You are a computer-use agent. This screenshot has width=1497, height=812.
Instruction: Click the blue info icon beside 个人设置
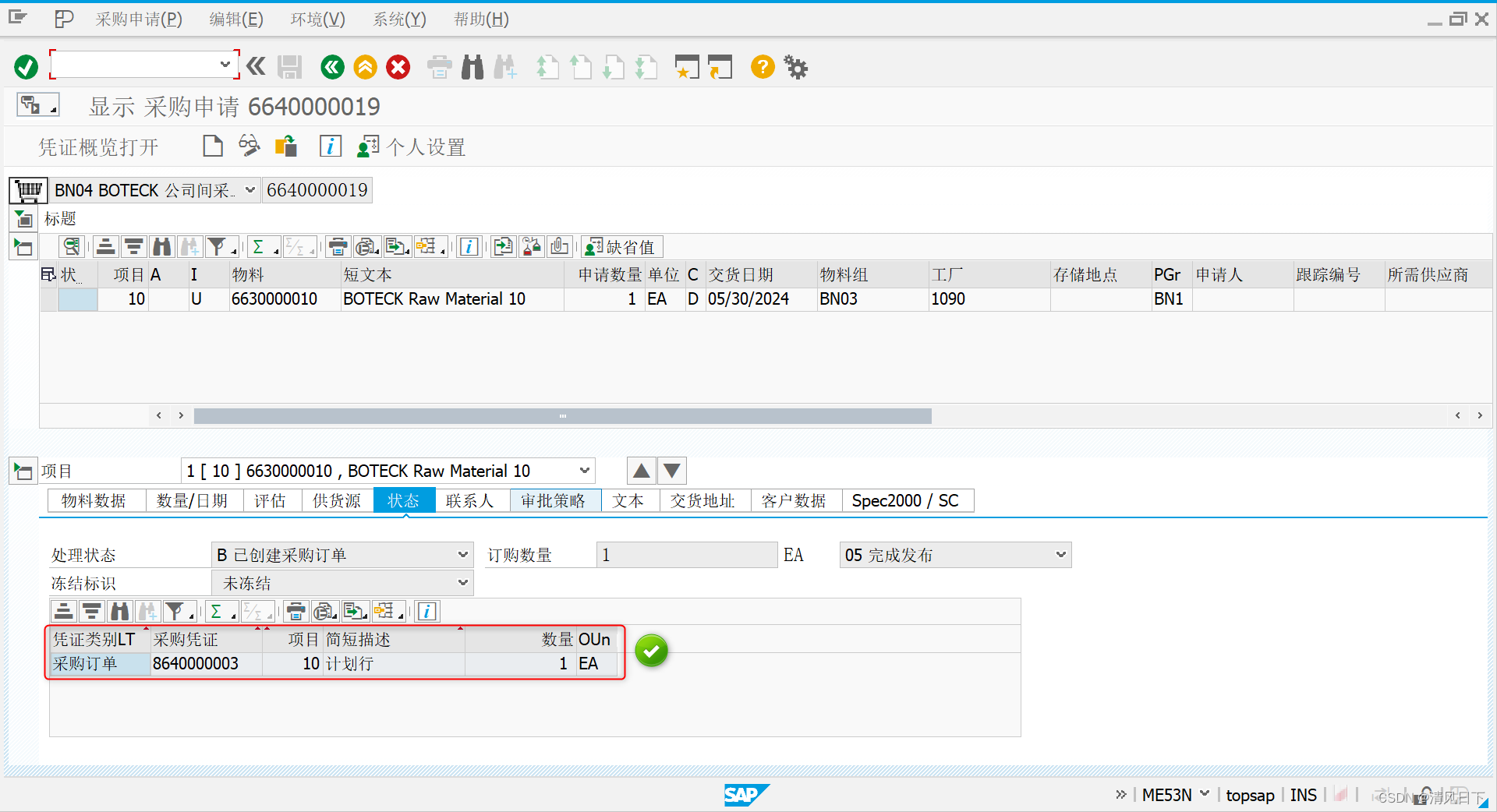click(x=331, y=147)
